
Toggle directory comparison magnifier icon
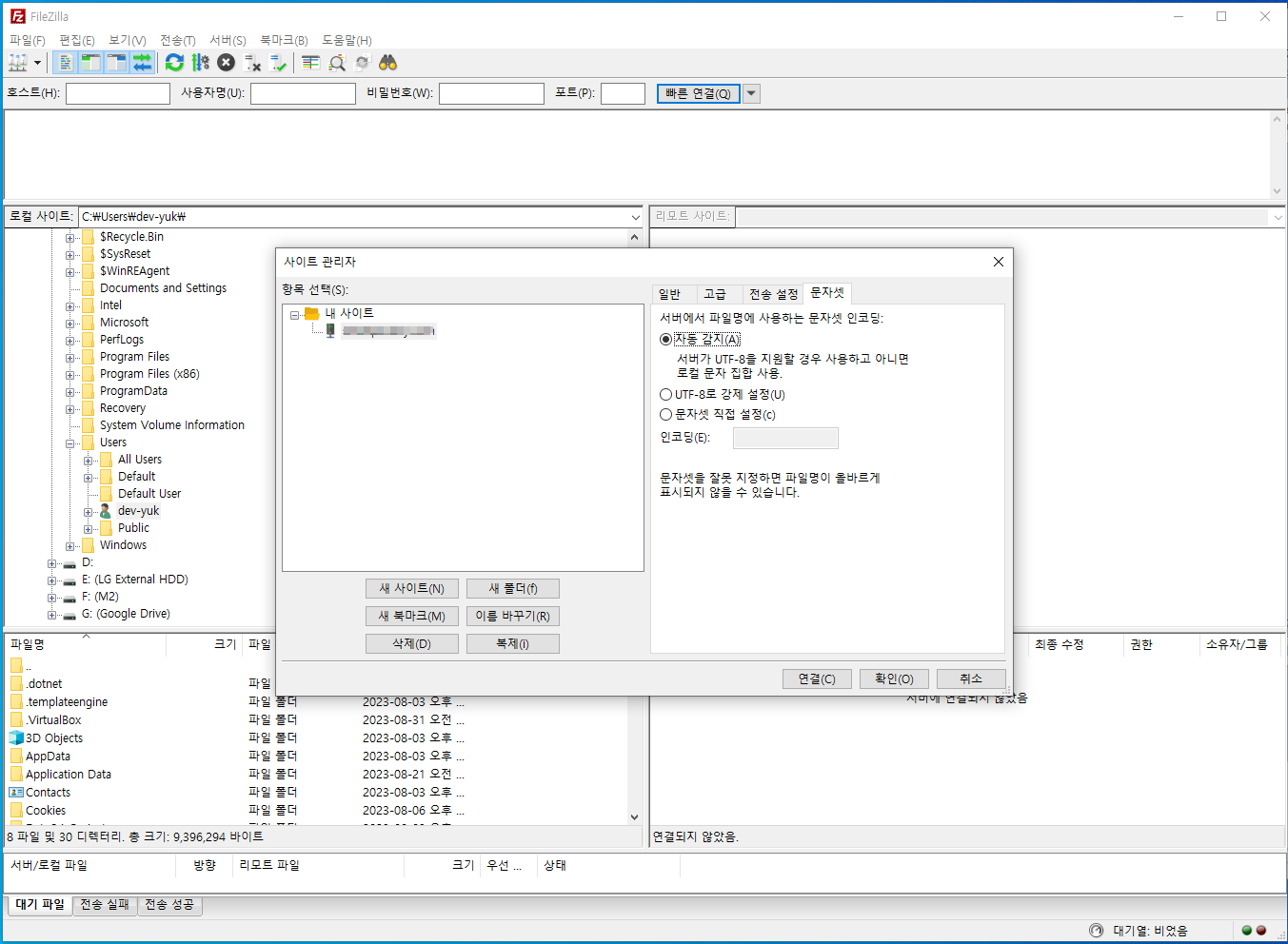336,63
